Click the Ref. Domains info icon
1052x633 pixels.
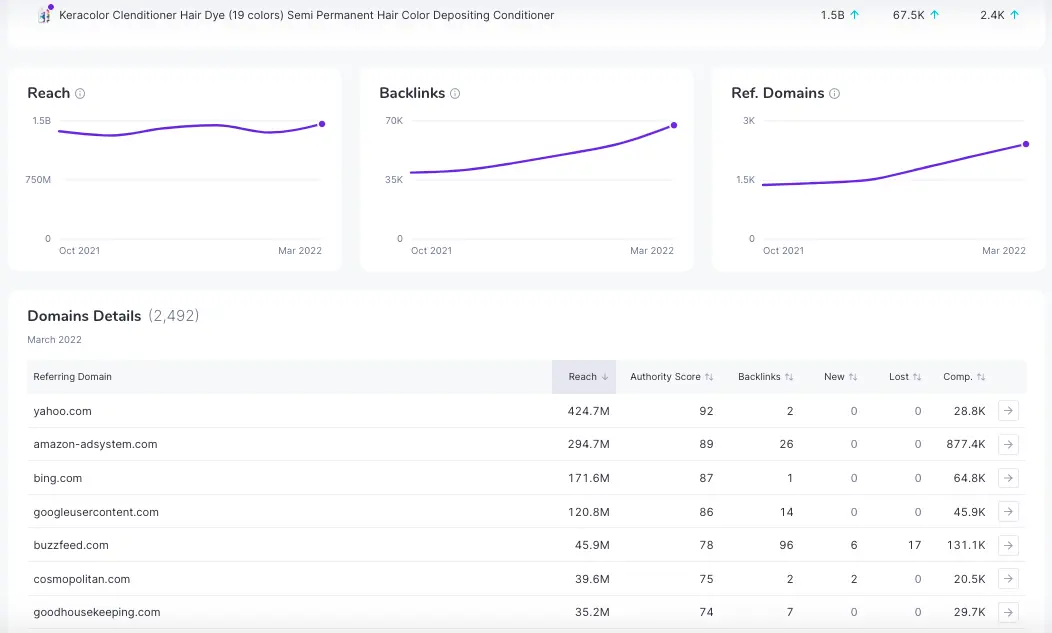tap(835, 94)
